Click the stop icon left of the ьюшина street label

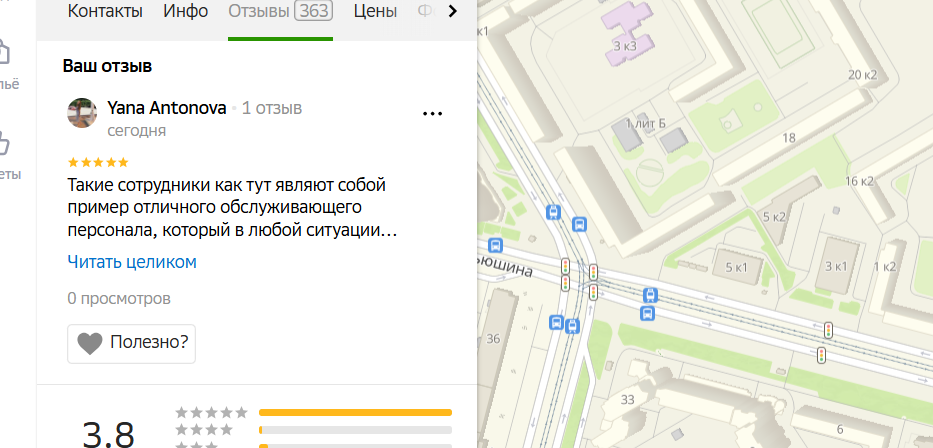494,245
